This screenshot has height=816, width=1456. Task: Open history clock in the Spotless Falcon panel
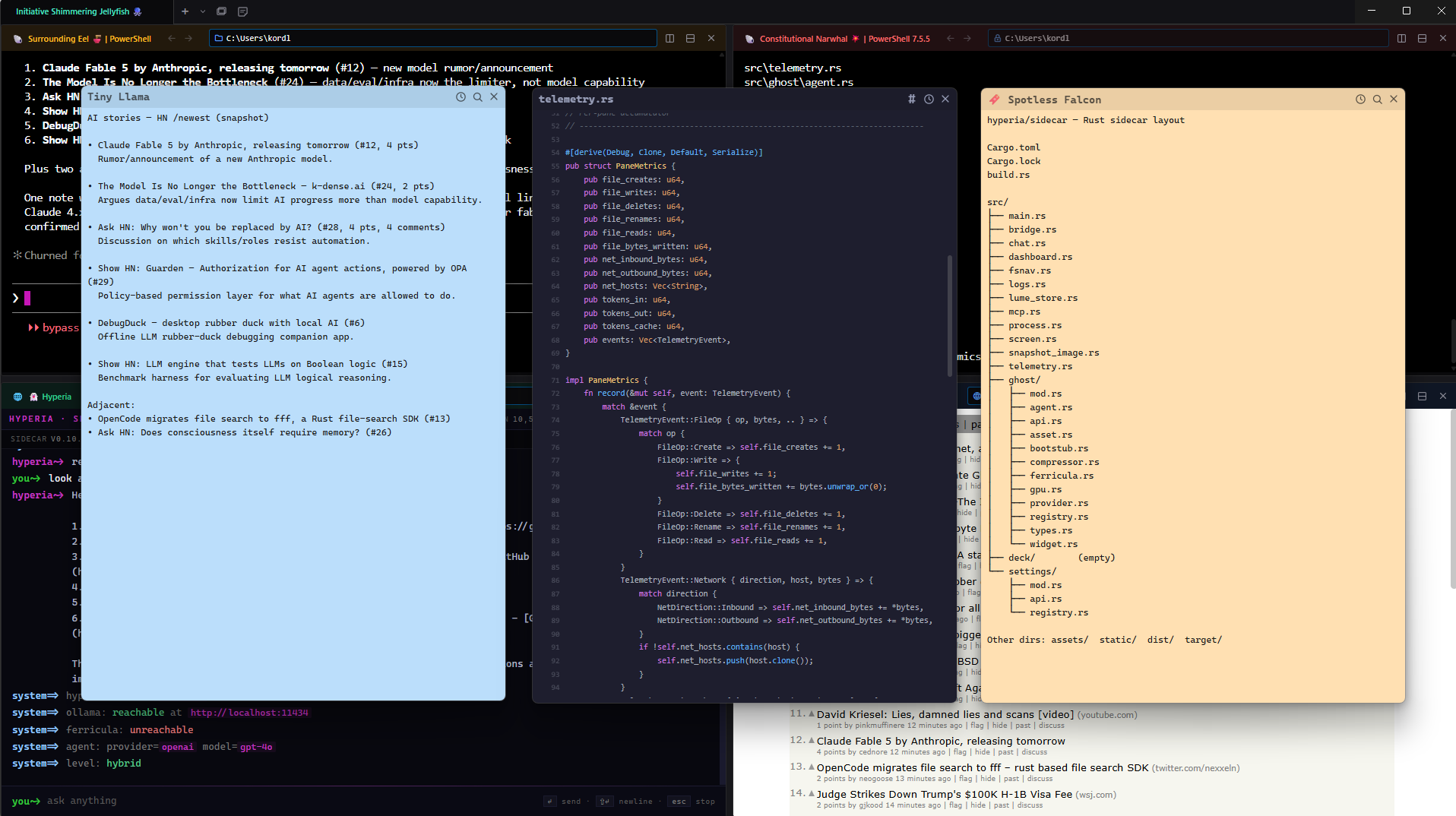click(1360, 99)
